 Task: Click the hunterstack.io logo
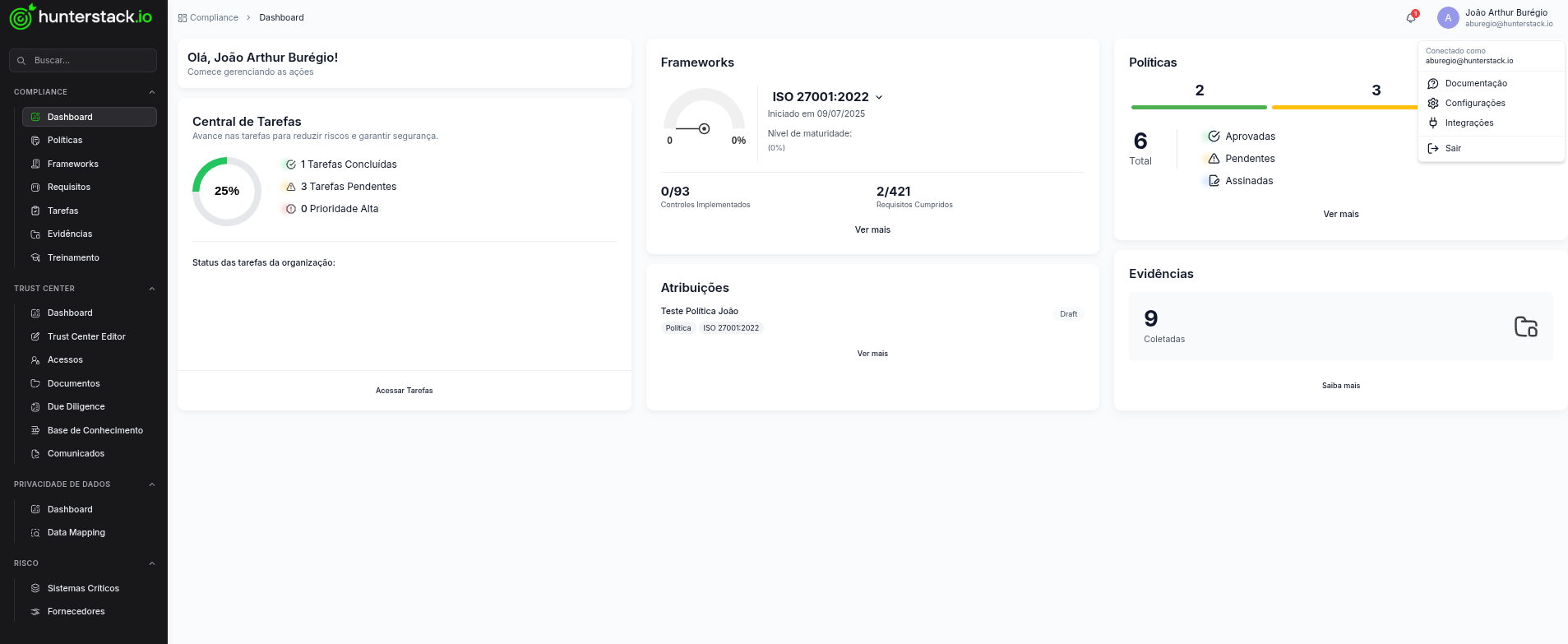[81, 16]
